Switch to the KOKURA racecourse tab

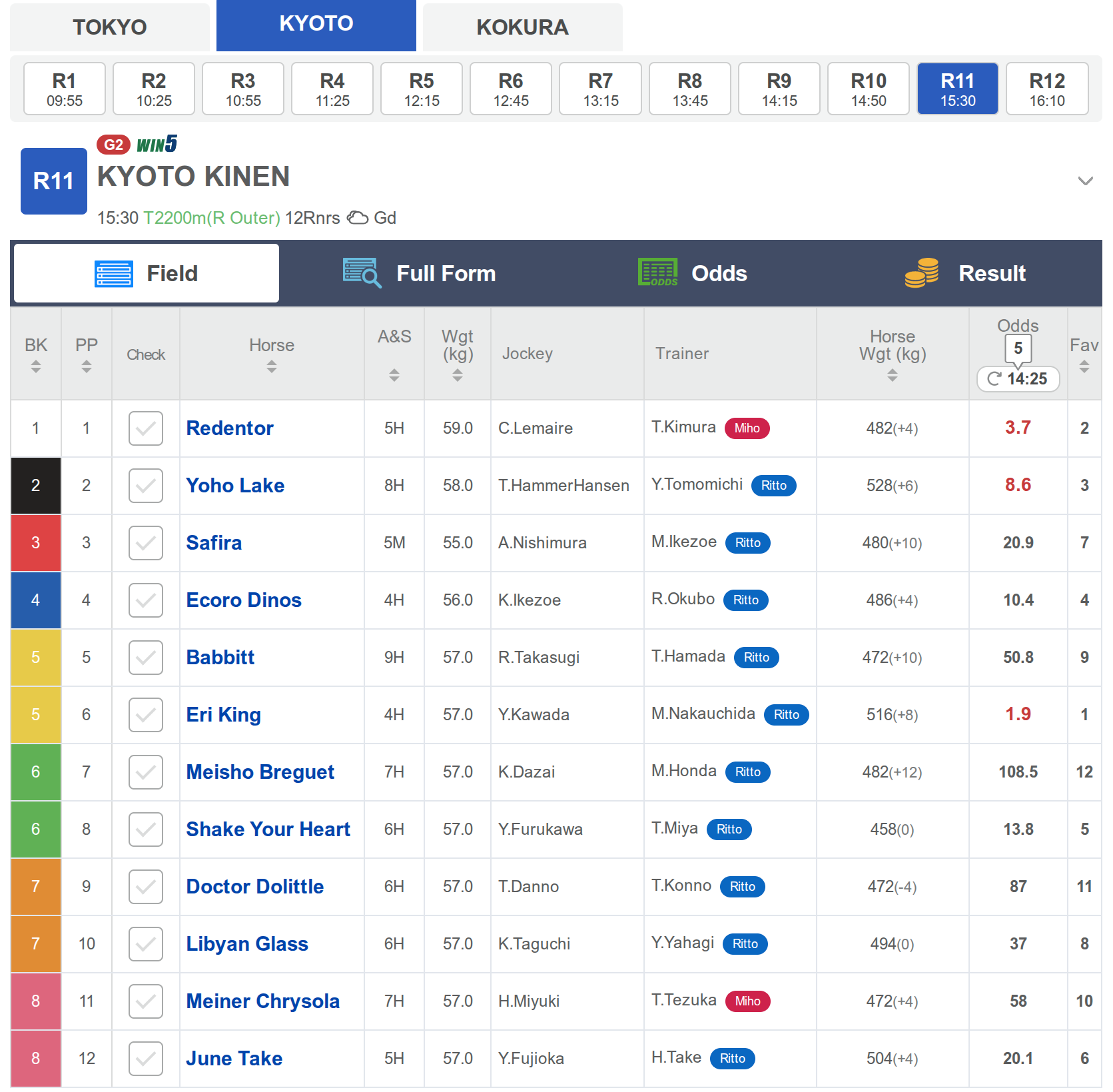pyautogui.click(x=523, y=27)
